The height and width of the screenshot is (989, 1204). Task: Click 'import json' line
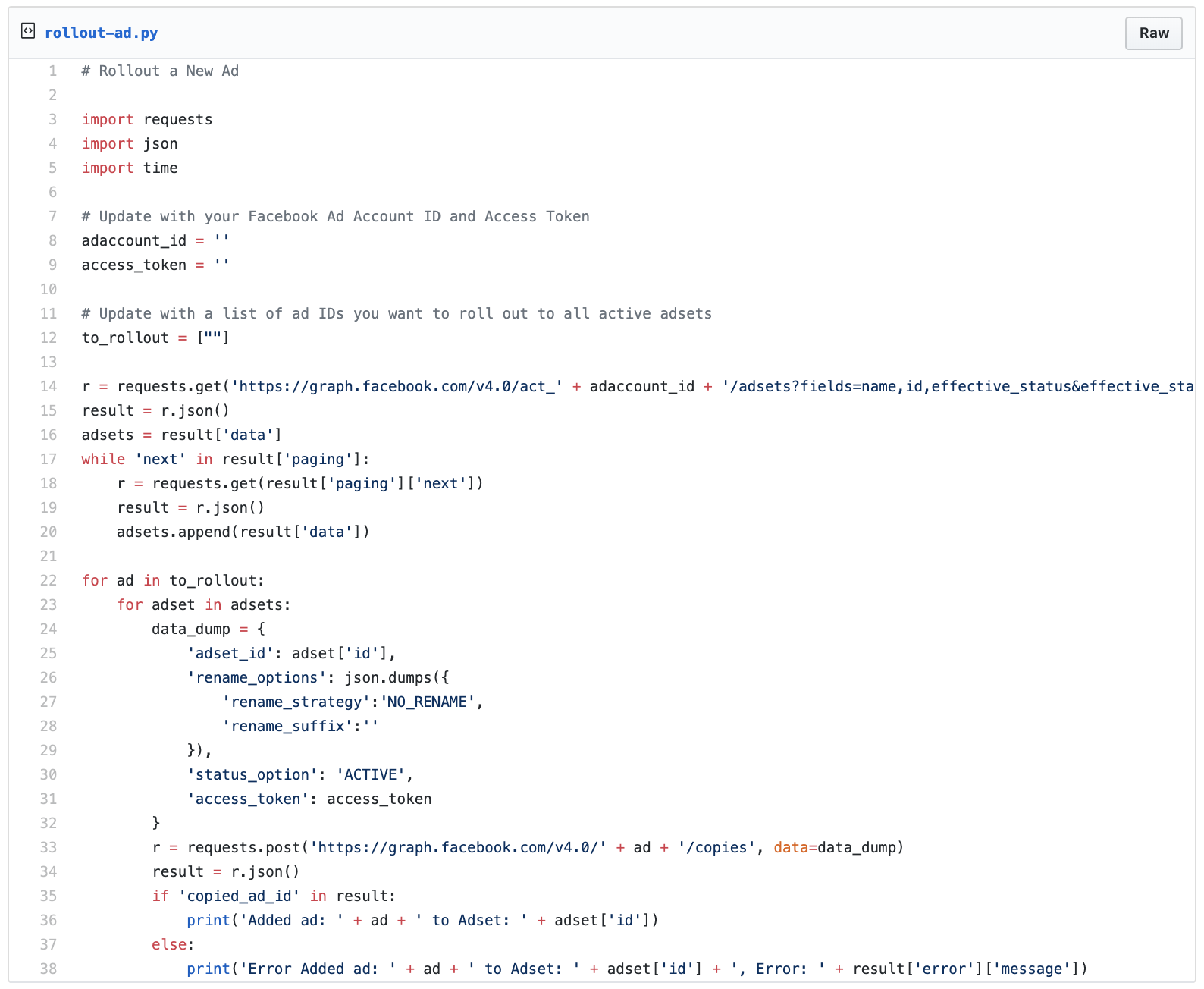click(130, 143)
